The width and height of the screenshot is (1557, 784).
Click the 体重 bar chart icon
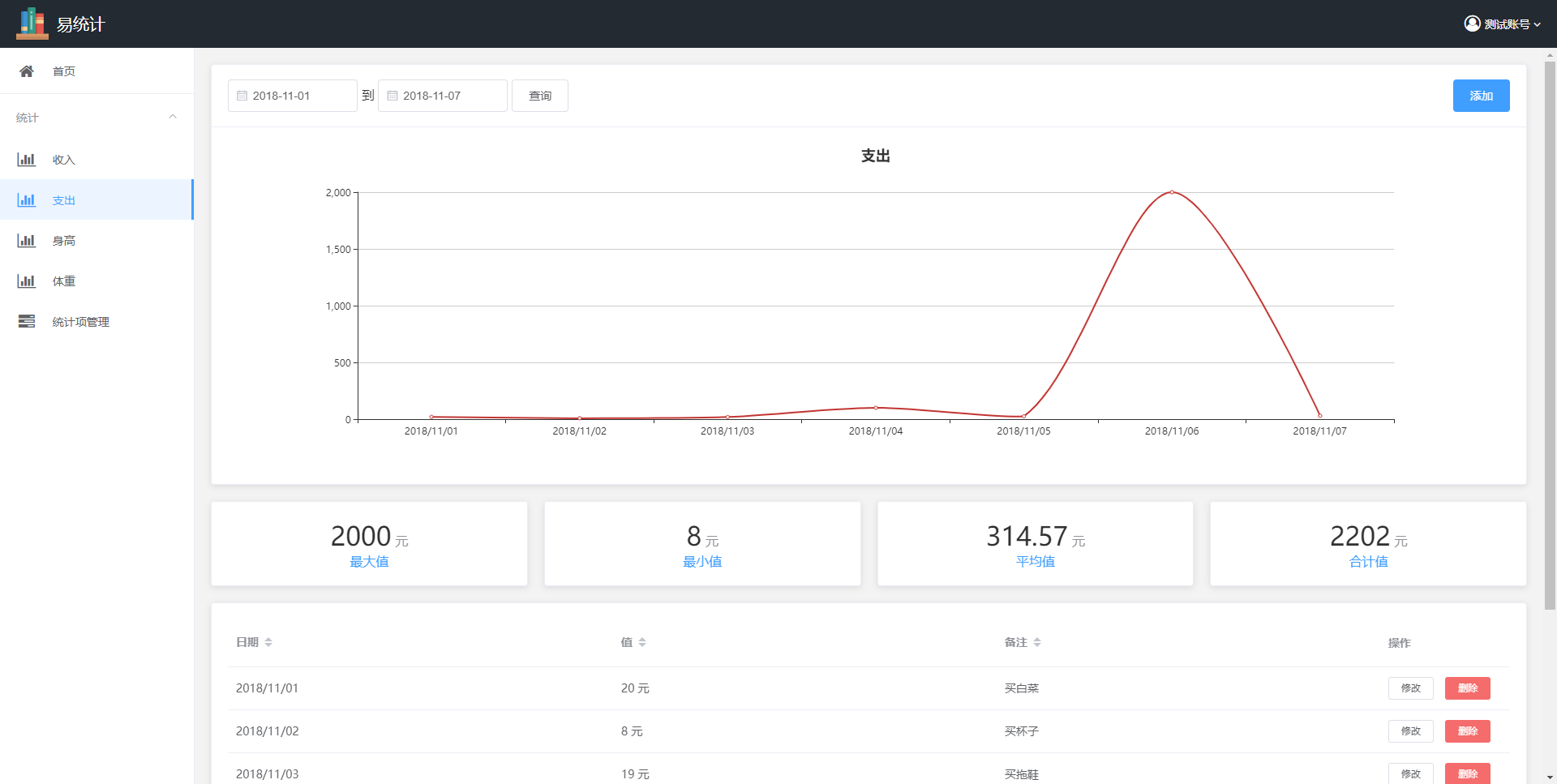tap(27, 281)
